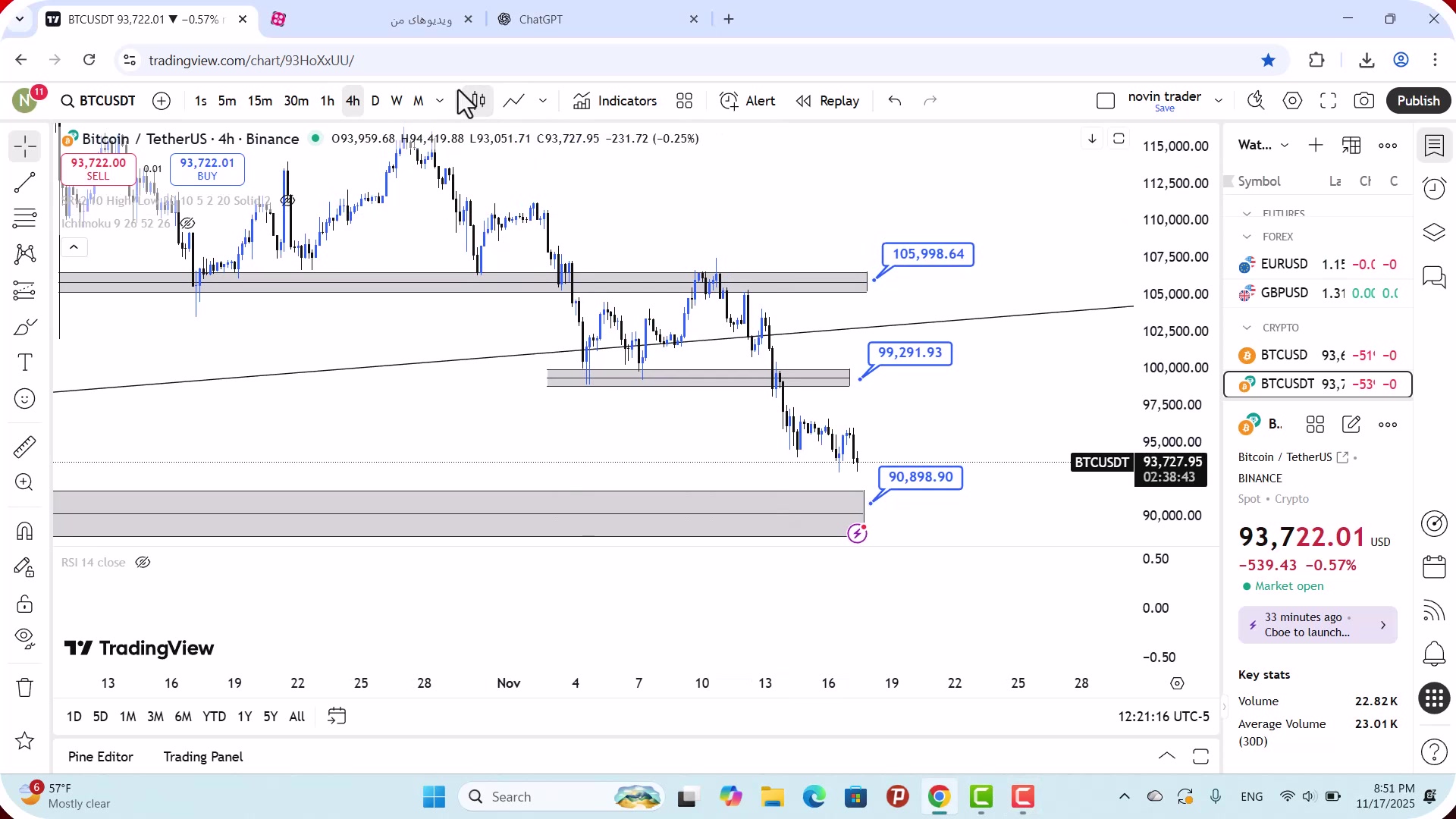
Task: Select the brush drawing tool
Action: click(25, 327)
